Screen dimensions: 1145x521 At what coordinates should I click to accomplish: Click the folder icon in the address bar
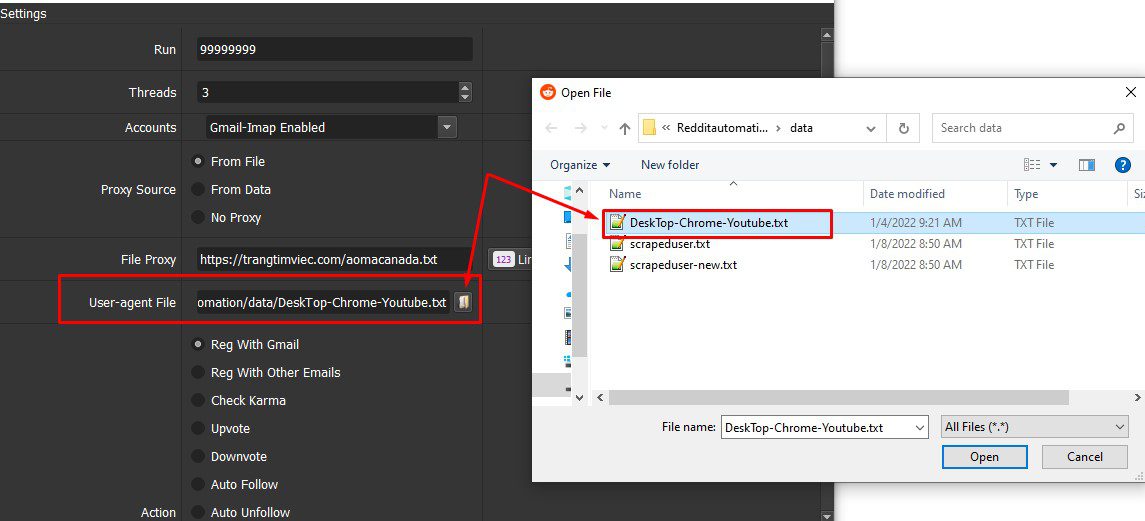pos(649,127)
